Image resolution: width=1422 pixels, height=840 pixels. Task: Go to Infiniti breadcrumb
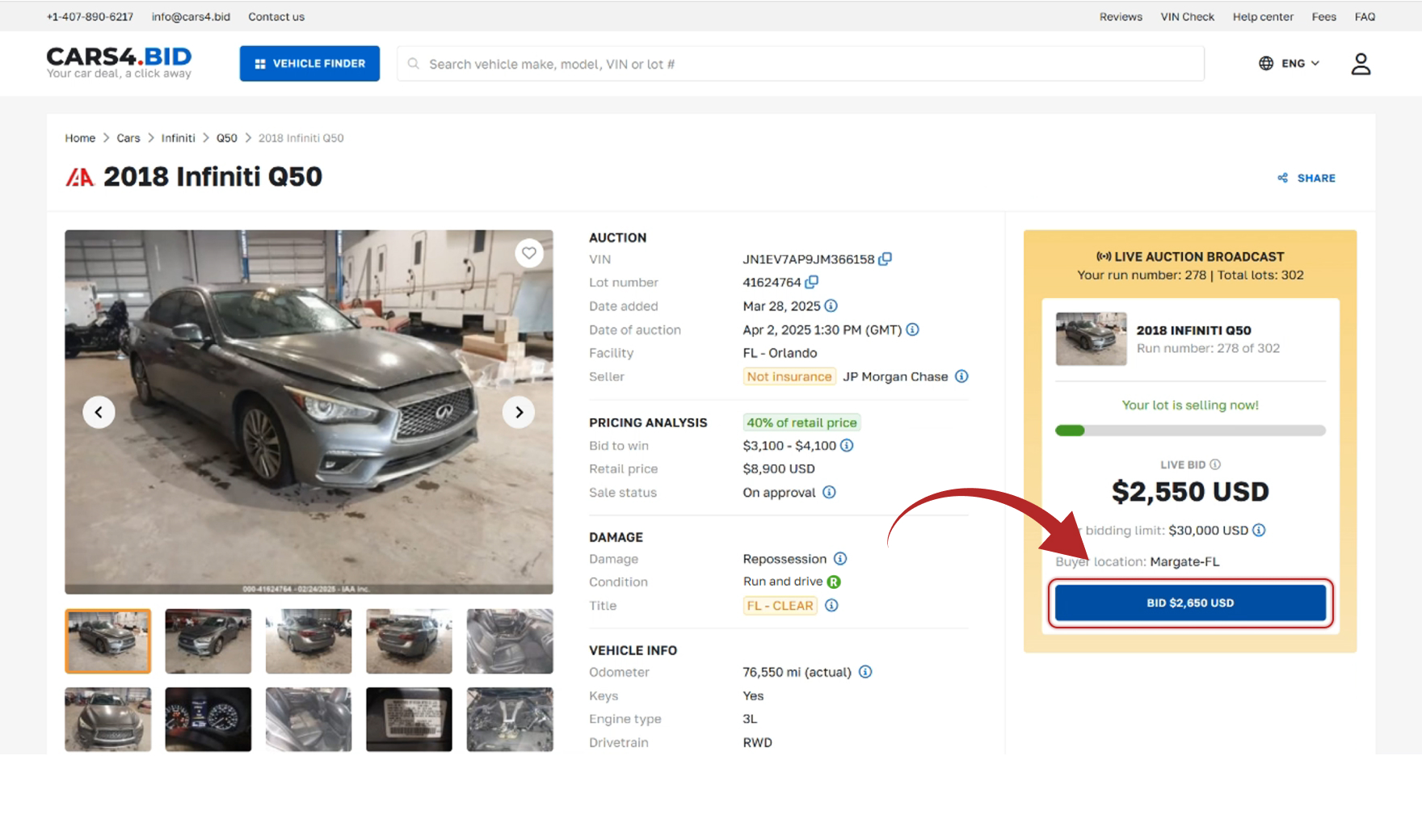click(178, 138)
